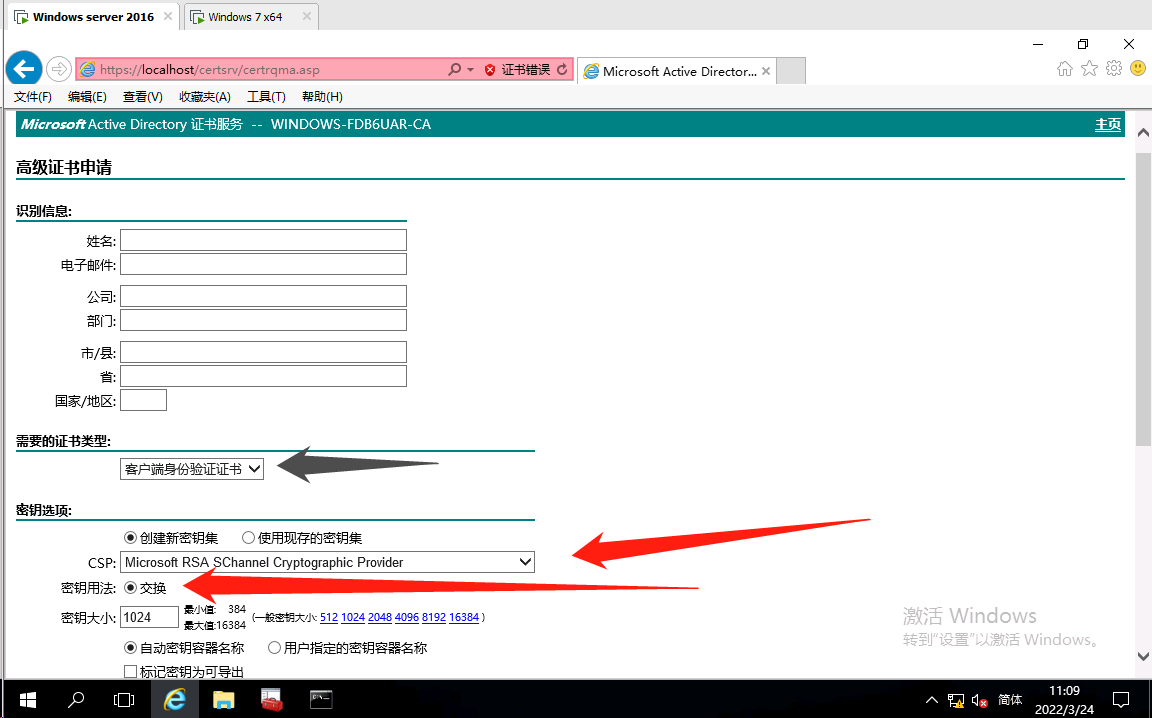Set key size via 8192 link

[434, 617]
